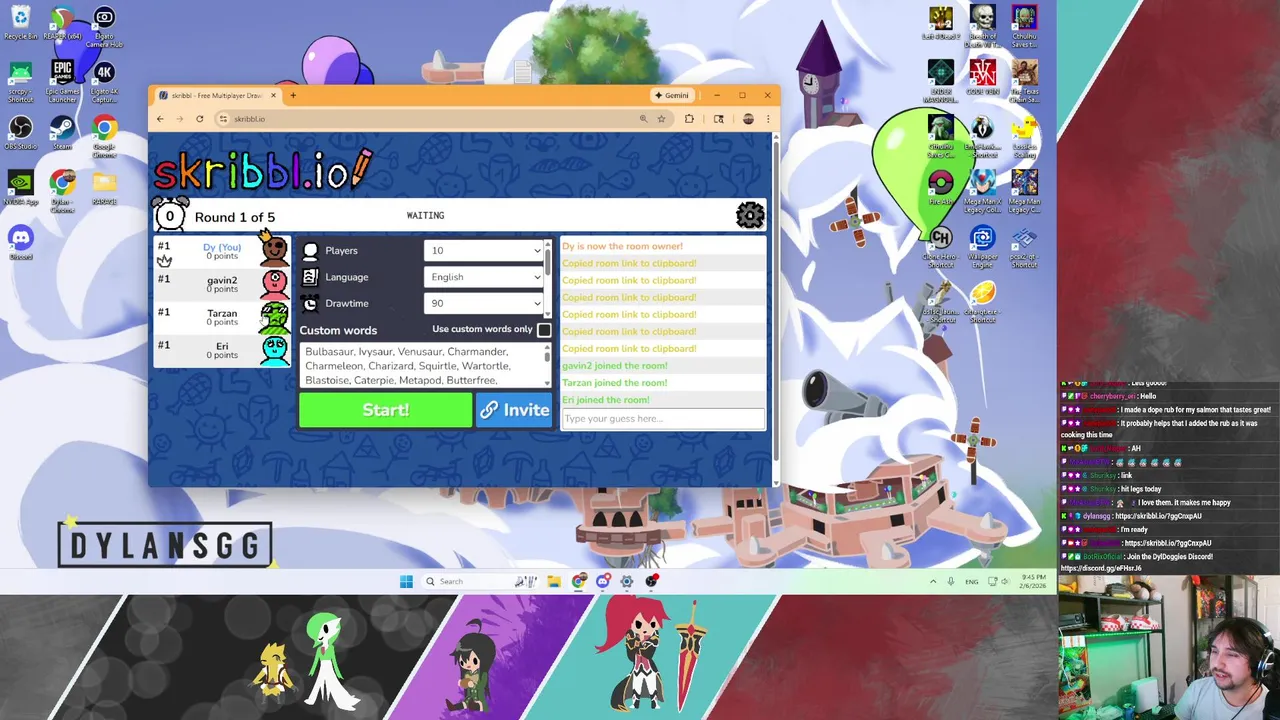The height and width of the screenshot is (720, 1280).
Task: Open Discord desktop shortcut
Action: [x=21, y=243]
